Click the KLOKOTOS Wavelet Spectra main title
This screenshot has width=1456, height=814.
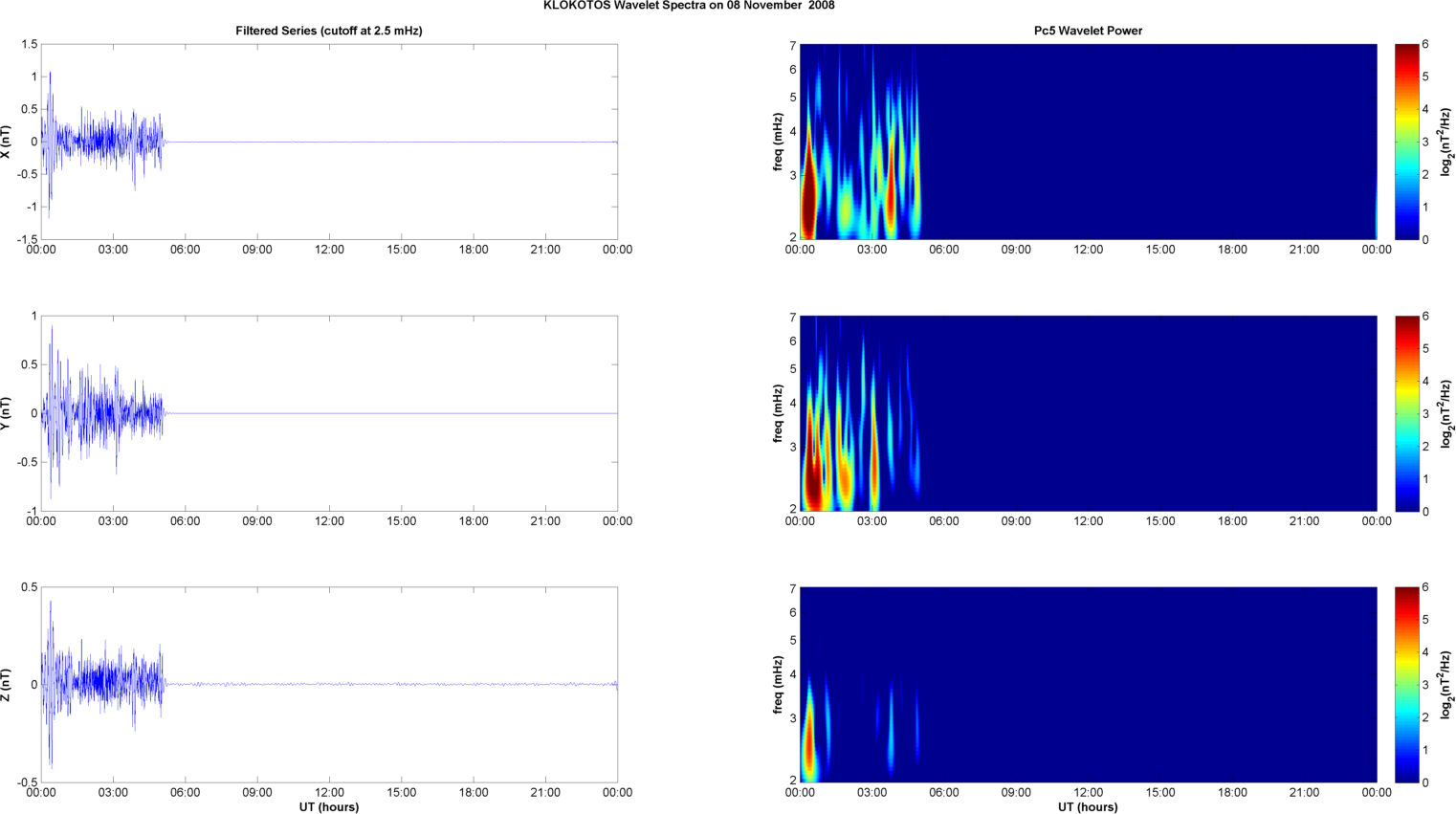(689, 6)
